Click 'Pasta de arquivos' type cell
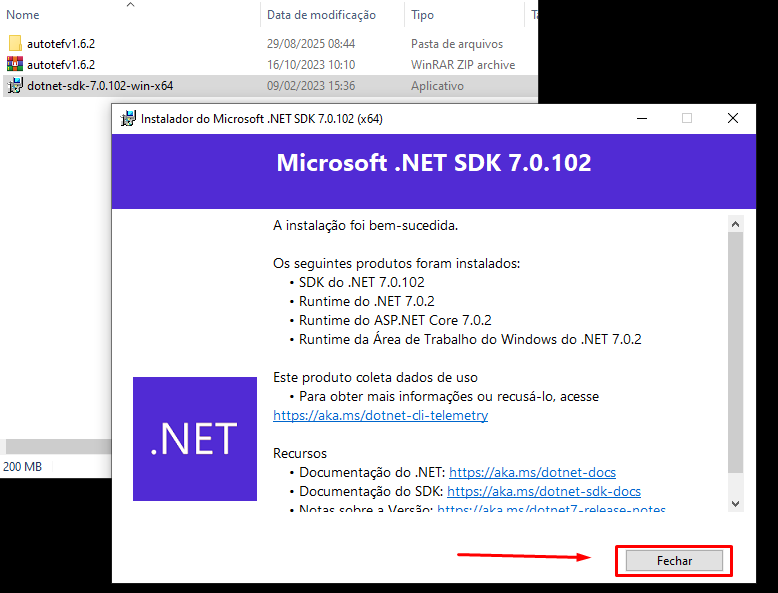 pyautogui.click(x=457, y=44)
